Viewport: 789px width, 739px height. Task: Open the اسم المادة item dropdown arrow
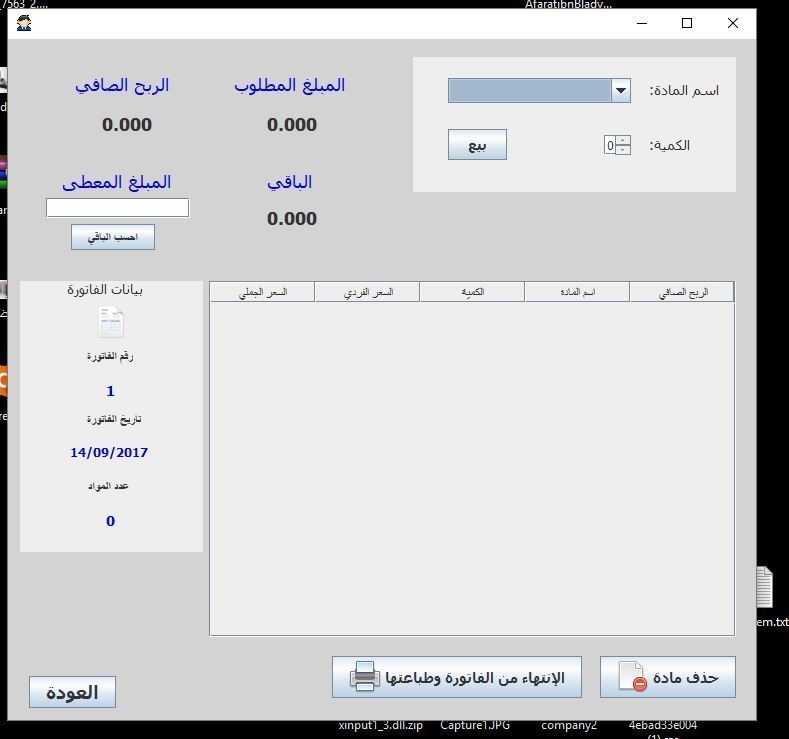[621, 91]
